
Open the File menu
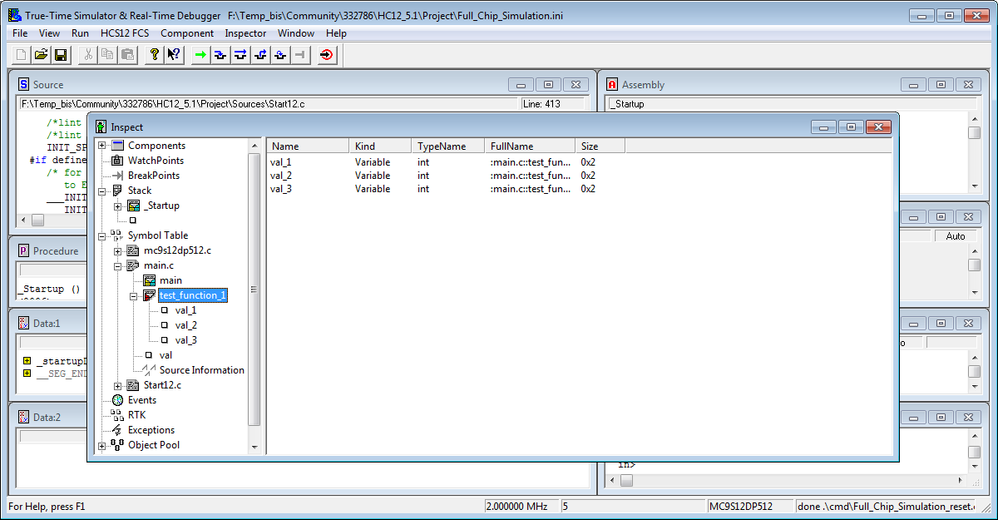[x=20, y=33]
